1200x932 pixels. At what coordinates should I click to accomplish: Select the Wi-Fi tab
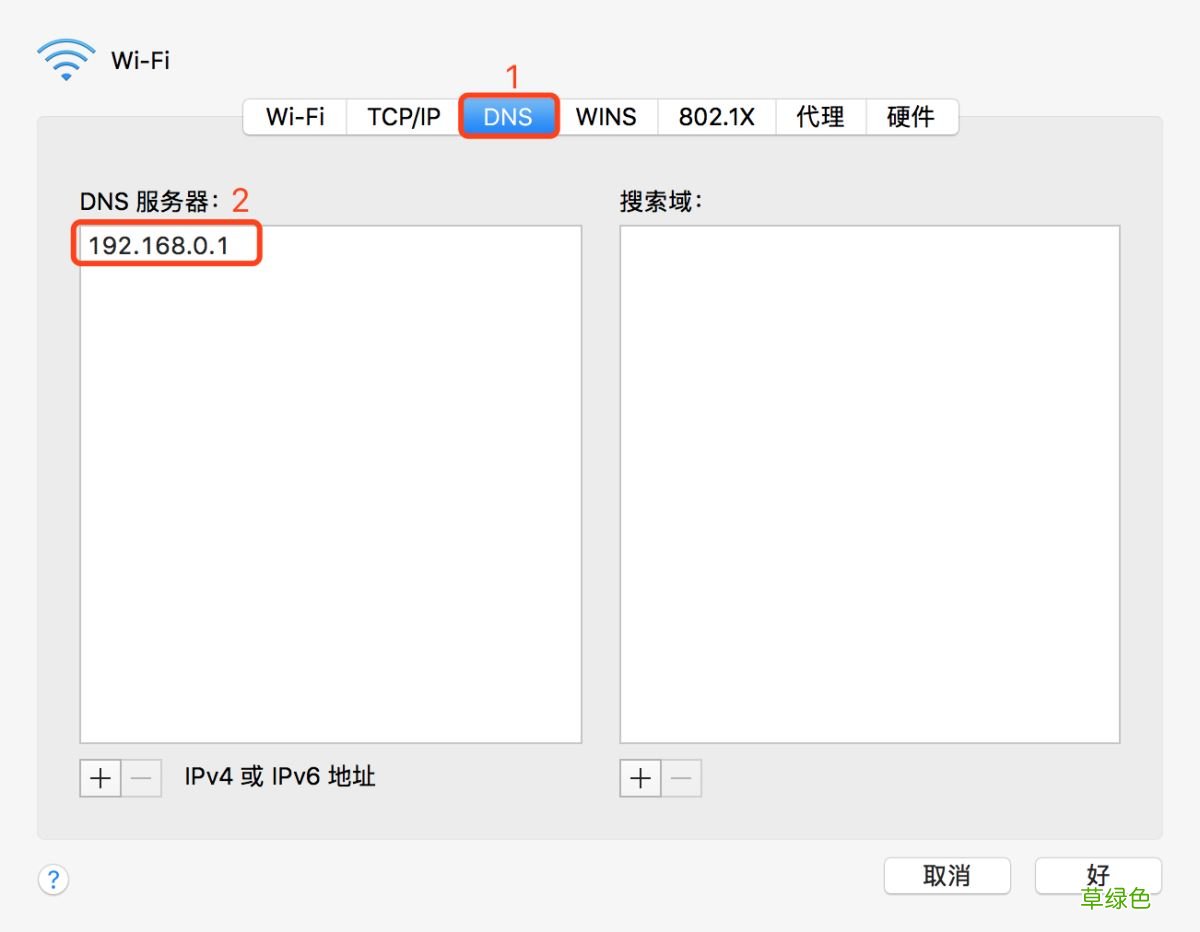294,116
